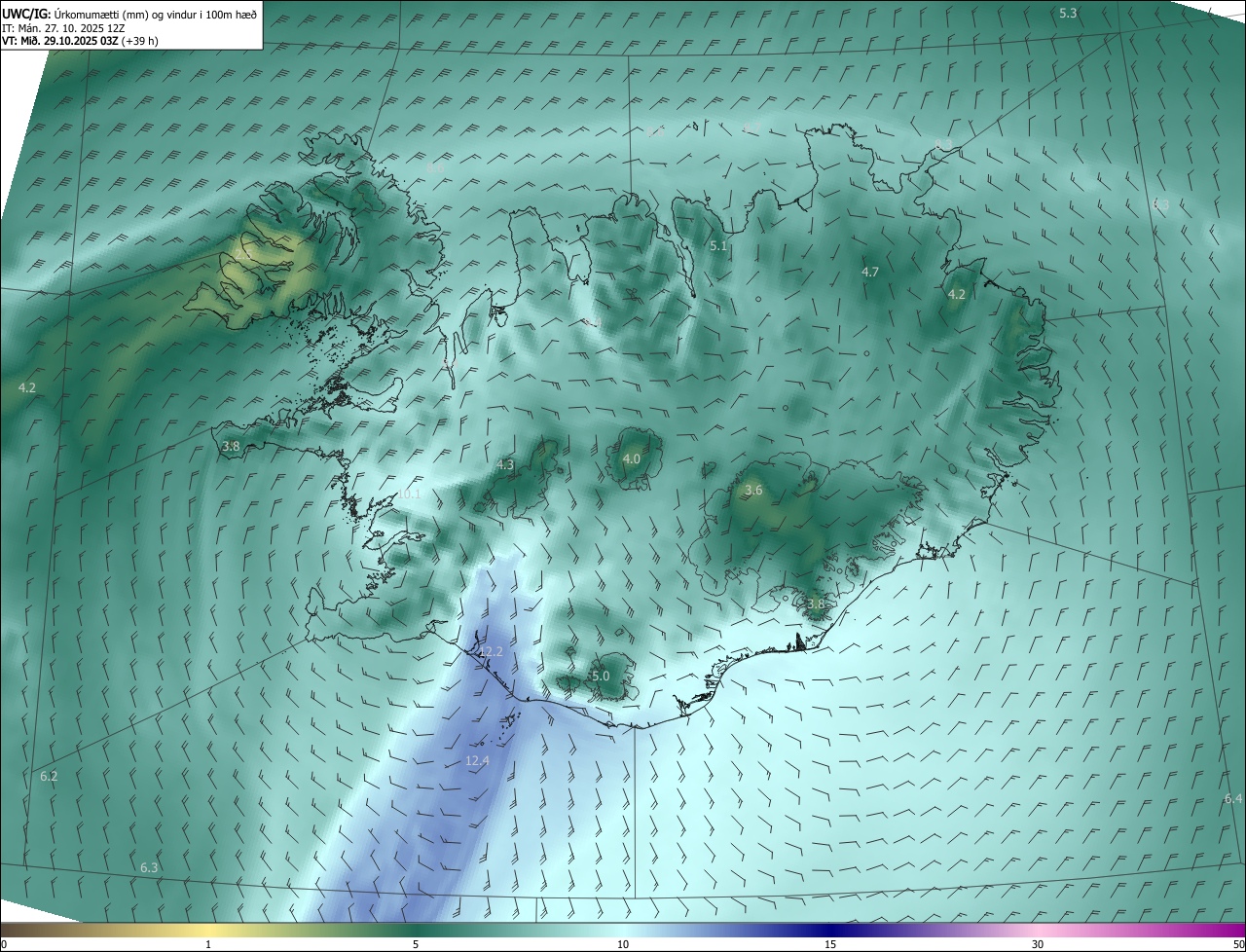Click the 4.2 value beside the 4.7 label

point(956,294)
